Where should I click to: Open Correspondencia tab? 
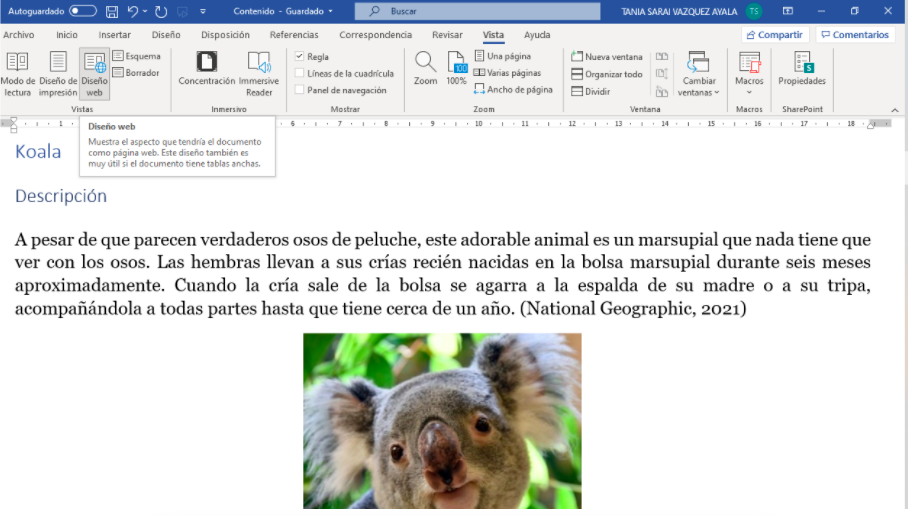click(376, 35)
